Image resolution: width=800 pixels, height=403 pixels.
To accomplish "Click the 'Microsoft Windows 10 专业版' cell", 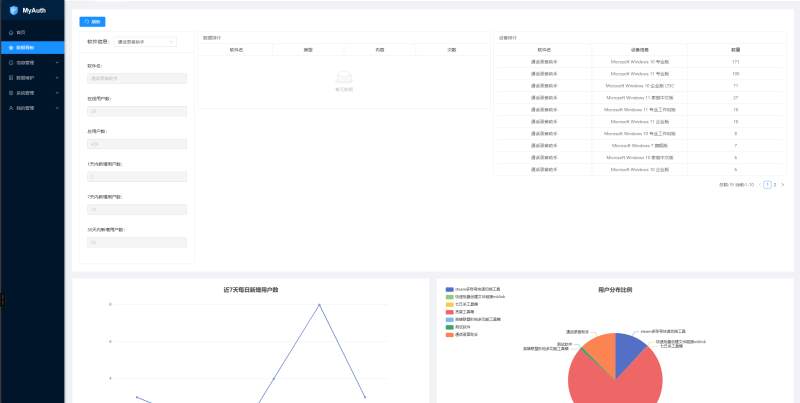I will click(640, 62).
